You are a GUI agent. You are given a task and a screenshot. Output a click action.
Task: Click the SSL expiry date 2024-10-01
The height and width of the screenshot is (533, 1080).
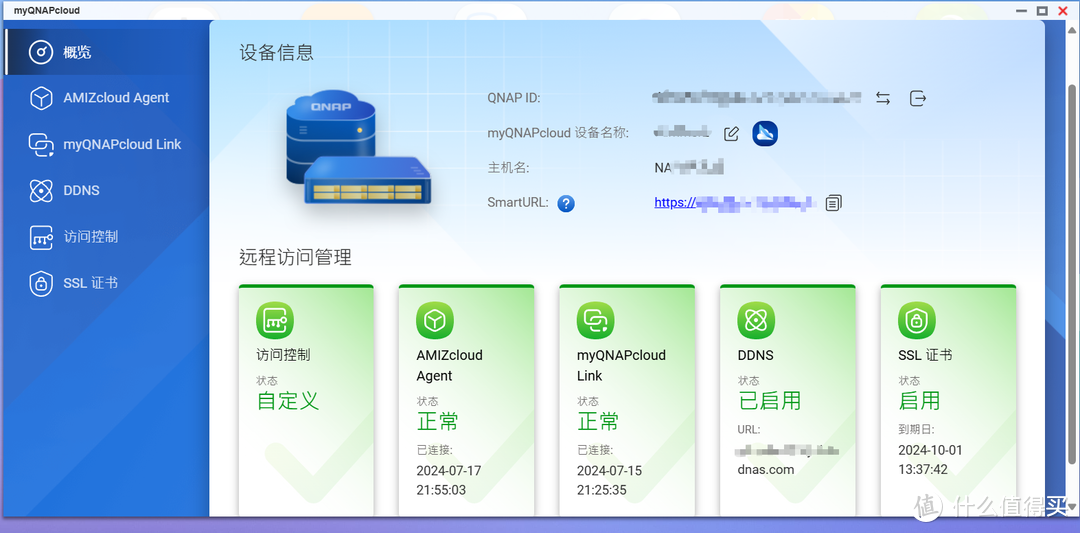(931, 450)
